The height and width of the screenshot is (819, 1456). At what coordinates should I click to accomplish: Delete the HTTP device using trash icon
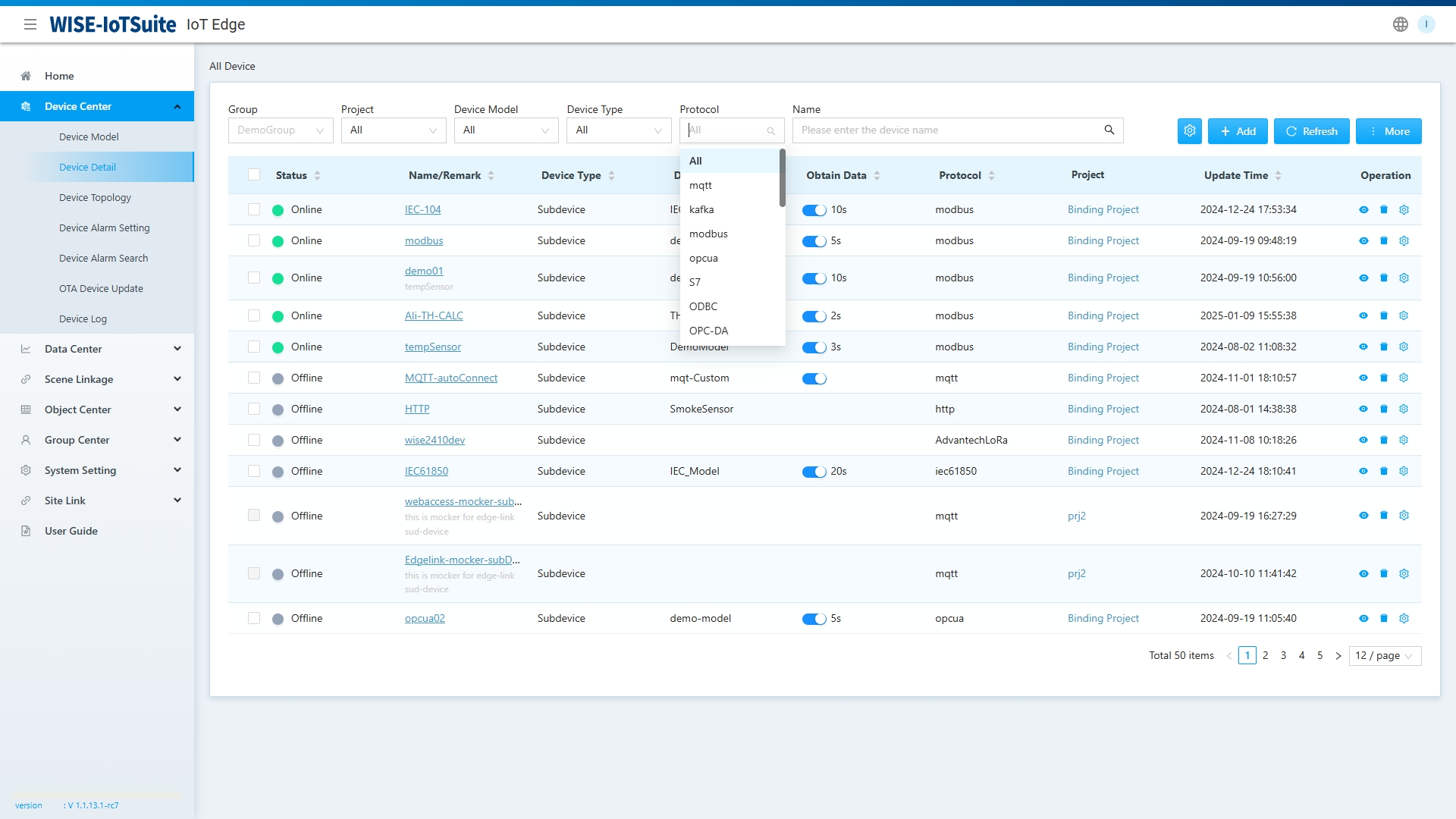1384,409
